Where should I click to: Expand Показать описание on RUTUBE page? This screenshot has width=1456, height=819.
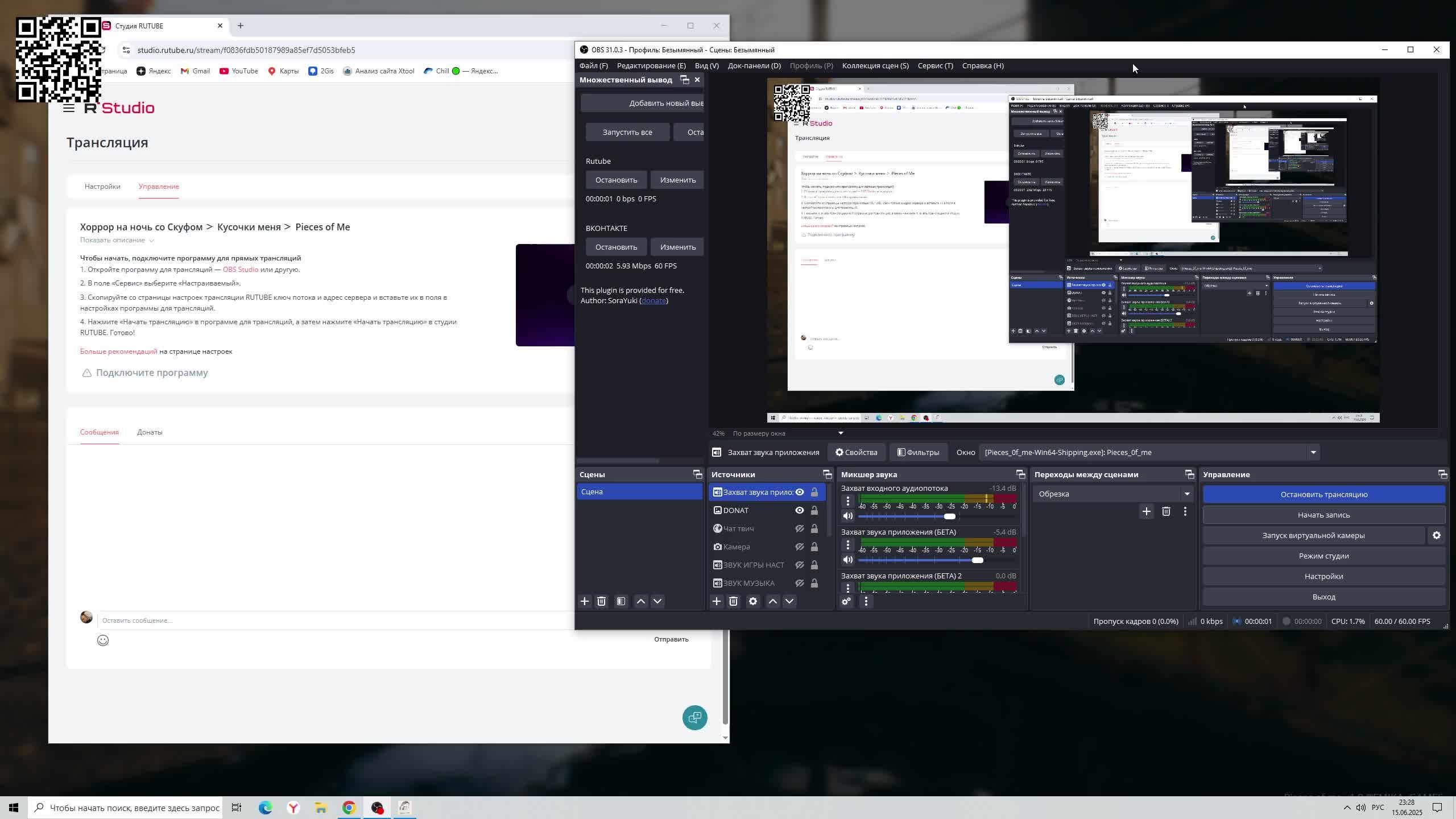pos(117,240)
